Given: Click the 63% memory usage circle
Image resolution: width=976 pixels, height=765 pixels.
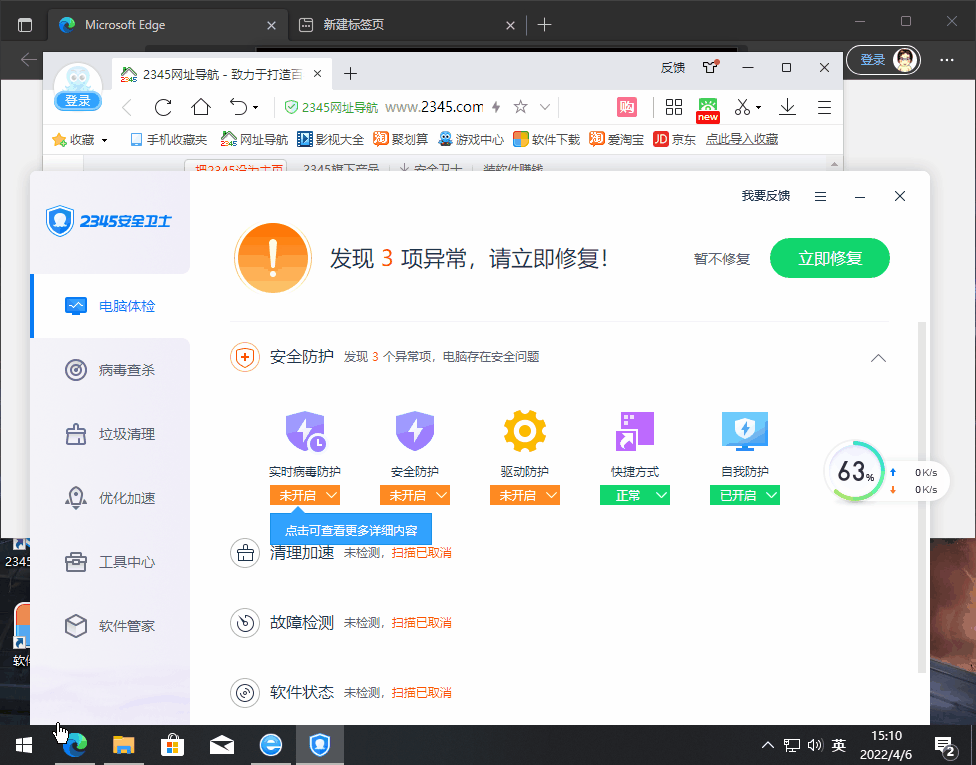Looking at the screenshot, I should 855,472.
